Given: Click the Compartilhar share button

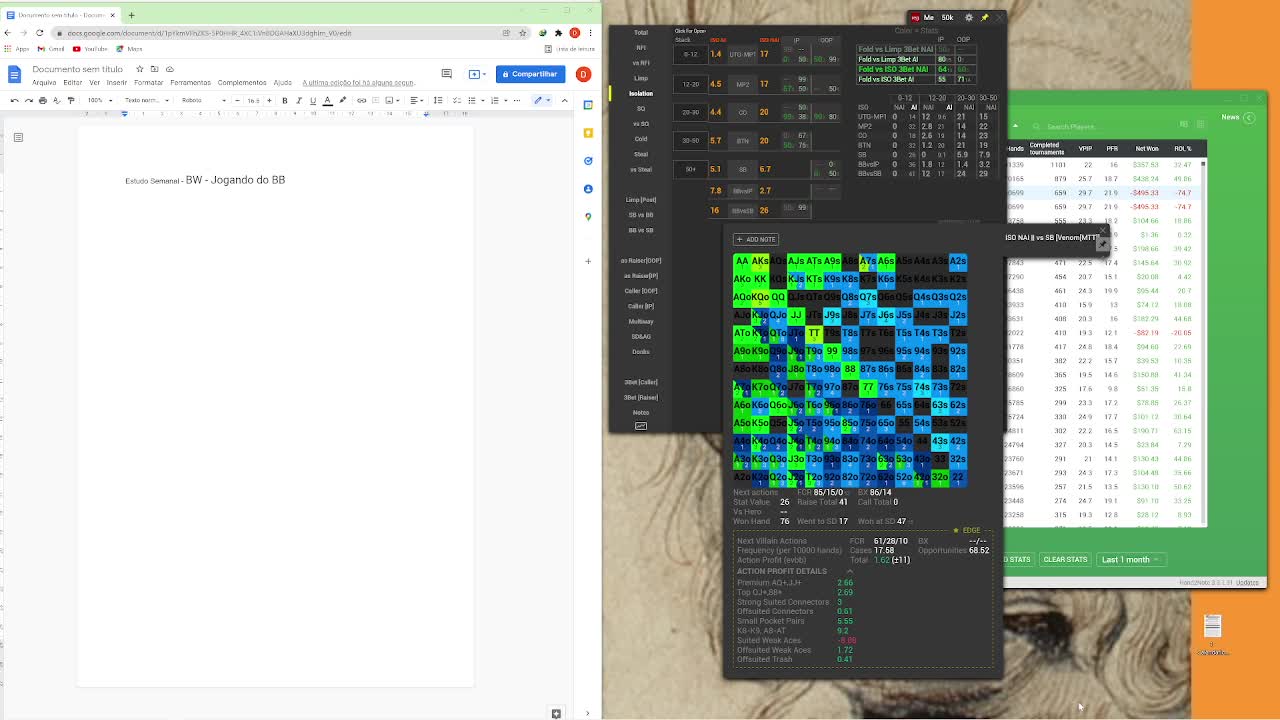Looking at the screenshot, I should 531,74.
